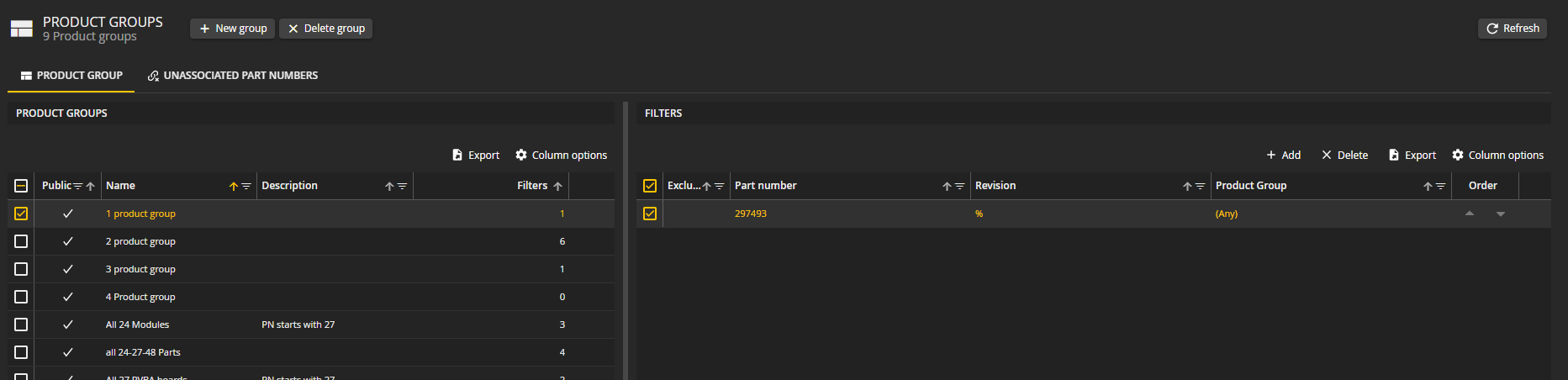Click the 1 product group name
This screenshot has width=1568, height=380.
coord(140,214)
